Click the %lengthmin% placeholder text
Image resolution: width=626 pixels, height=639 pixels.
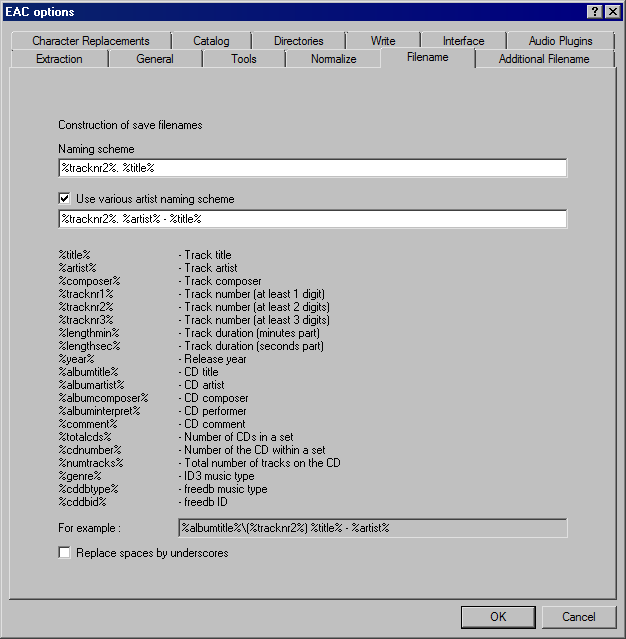(x=89, y=333)
